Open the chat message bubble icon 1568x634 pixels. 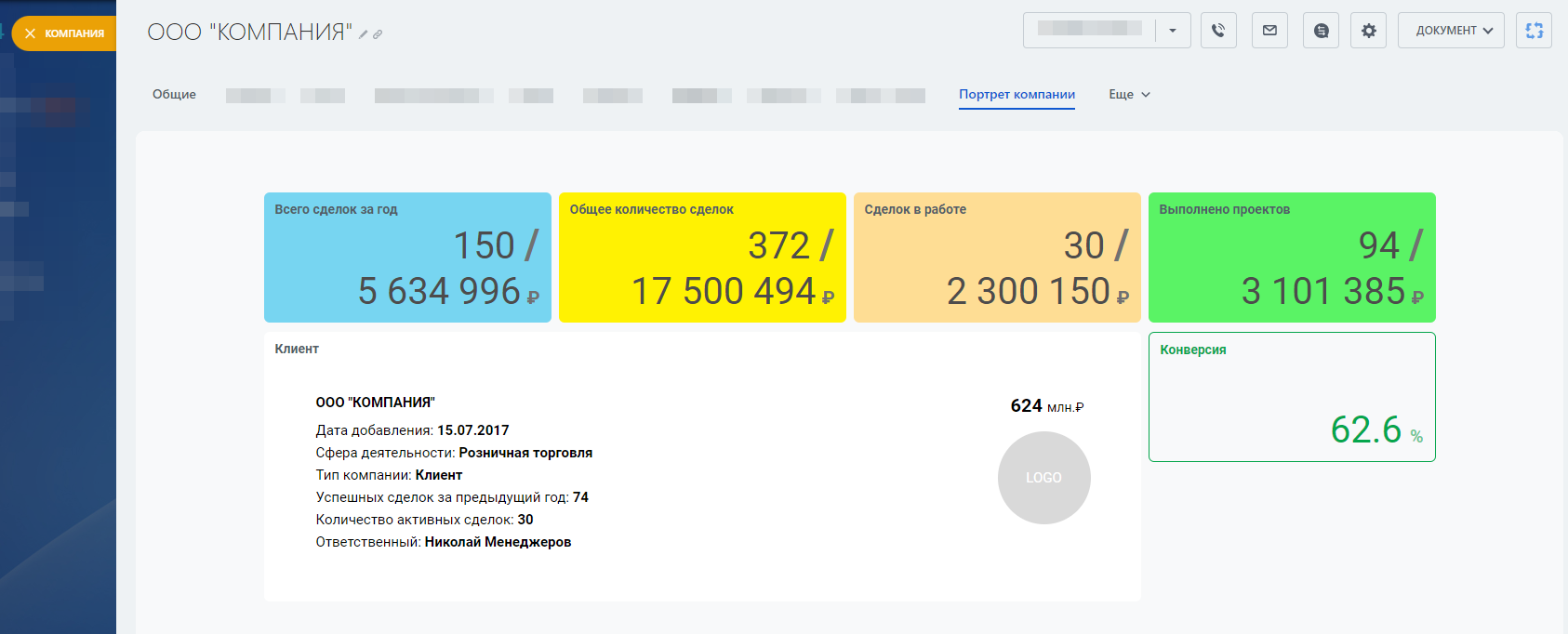pyautogui.click(x=1321, y=31)
